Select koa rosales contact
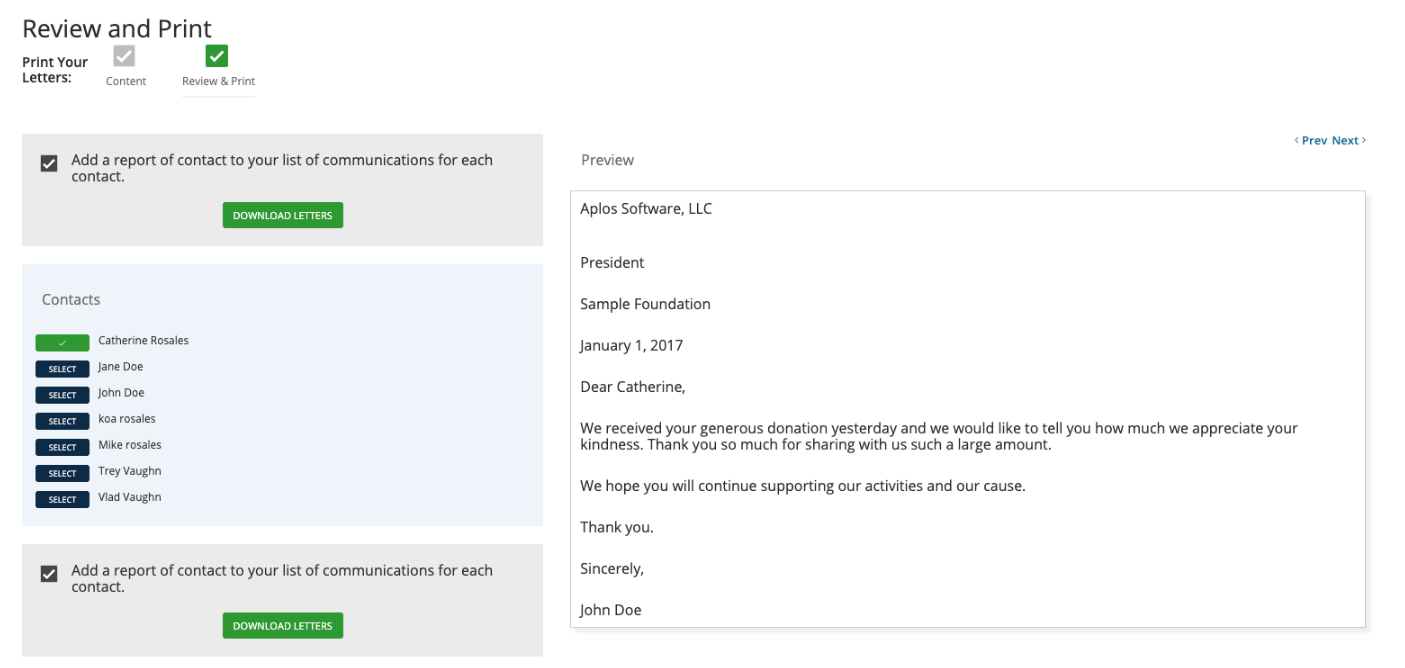 point(62,420)
